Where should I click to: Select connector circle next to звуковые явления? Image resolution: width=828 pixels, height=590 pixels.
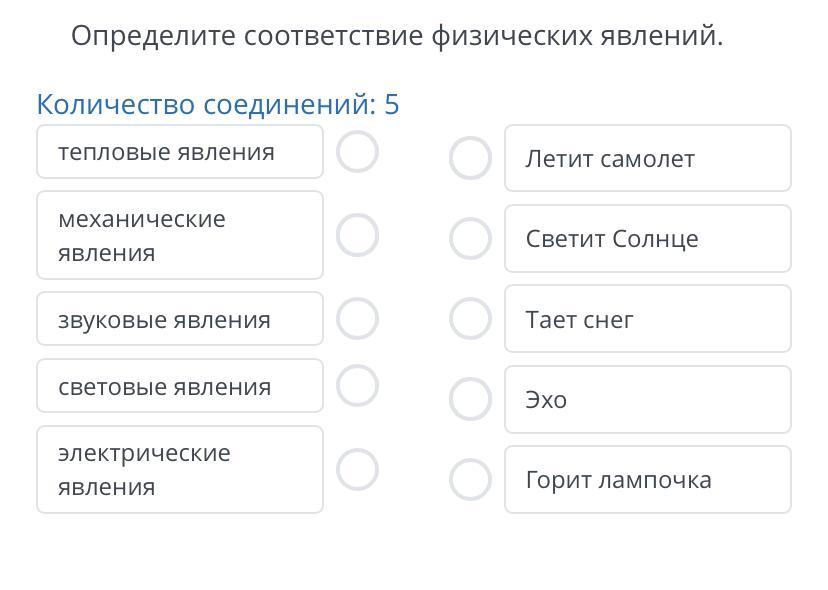point(358,319)
